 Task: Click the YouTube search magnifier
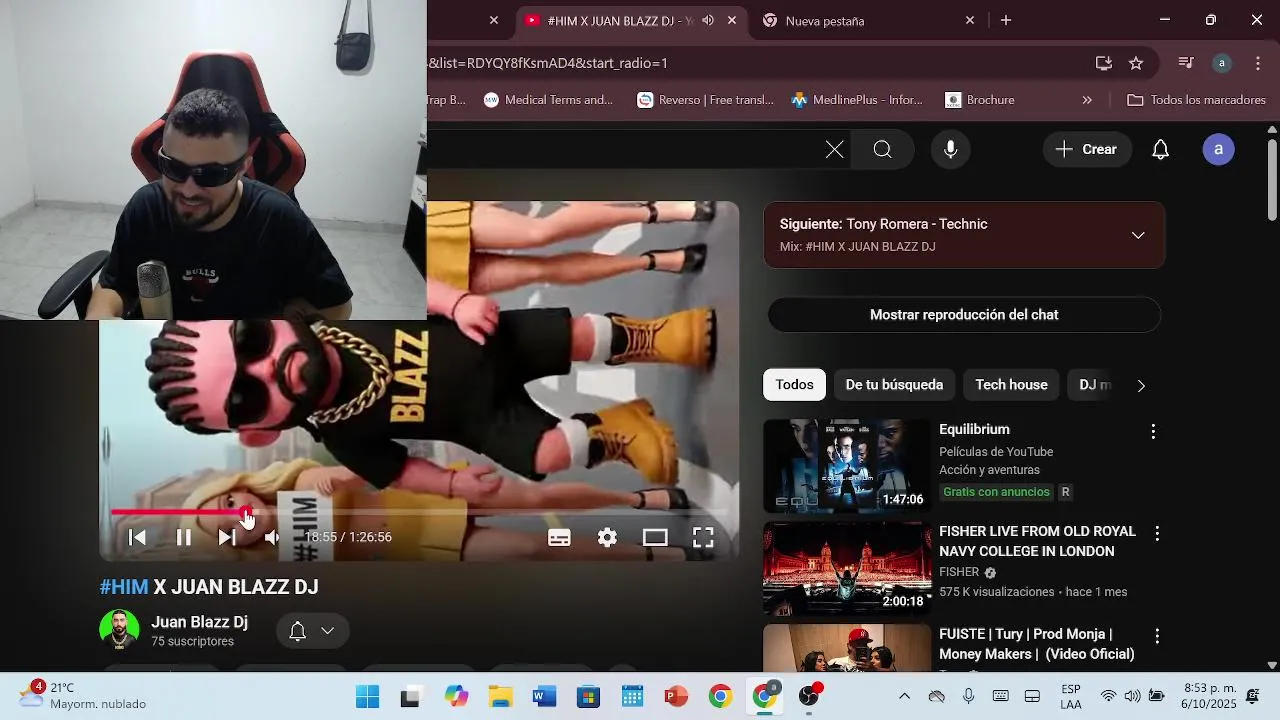click(882, 150)
